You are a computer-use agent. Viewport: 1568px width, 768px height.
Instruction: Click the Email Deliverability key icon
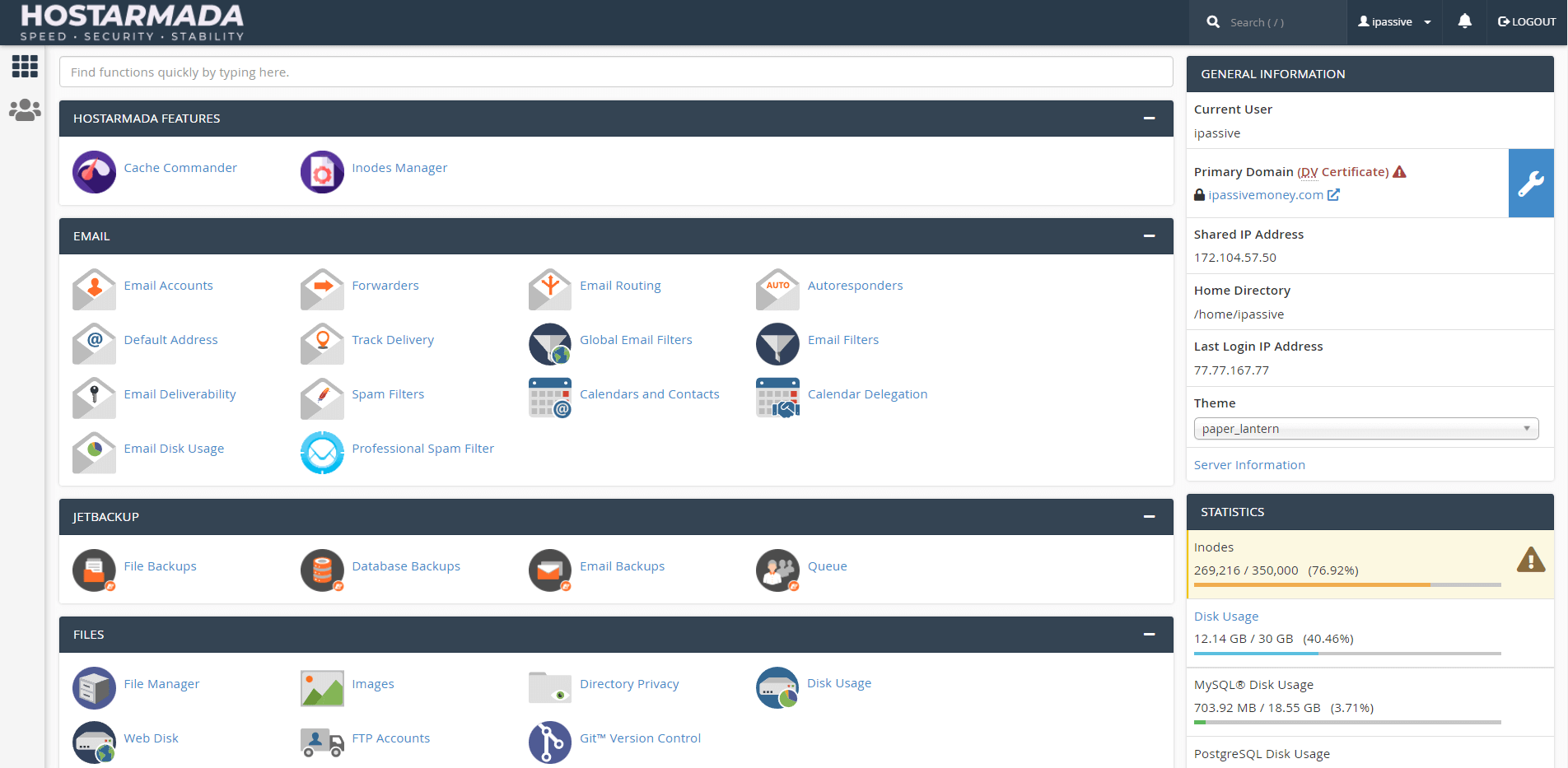[94, 398]
